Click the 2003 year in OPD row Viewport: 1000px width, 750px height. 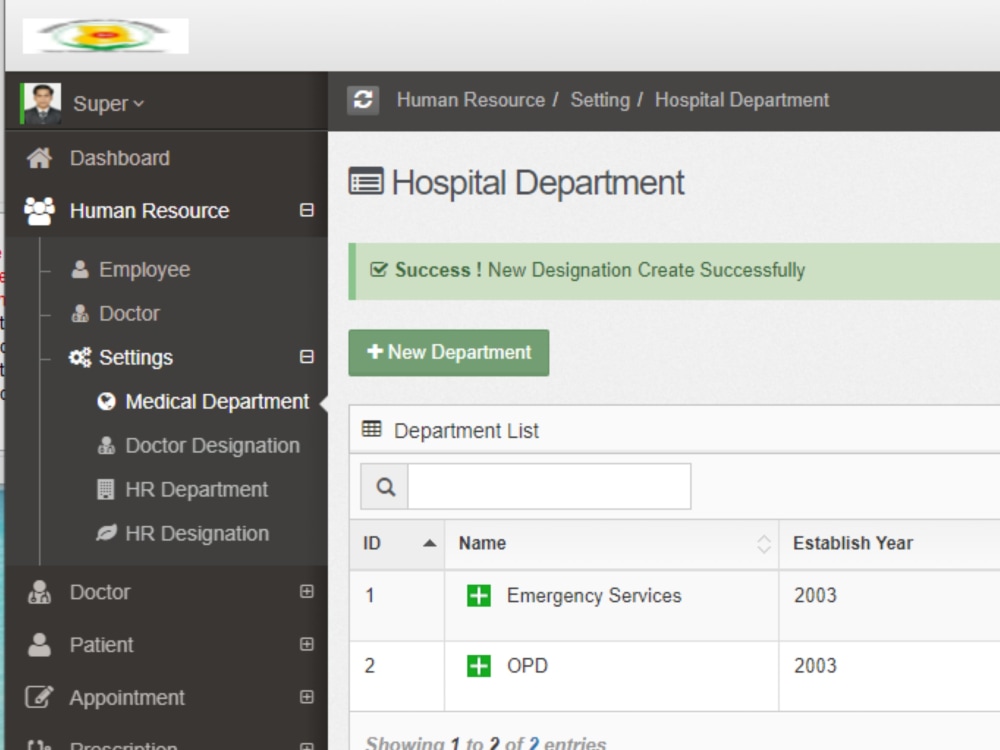[815, 666]
